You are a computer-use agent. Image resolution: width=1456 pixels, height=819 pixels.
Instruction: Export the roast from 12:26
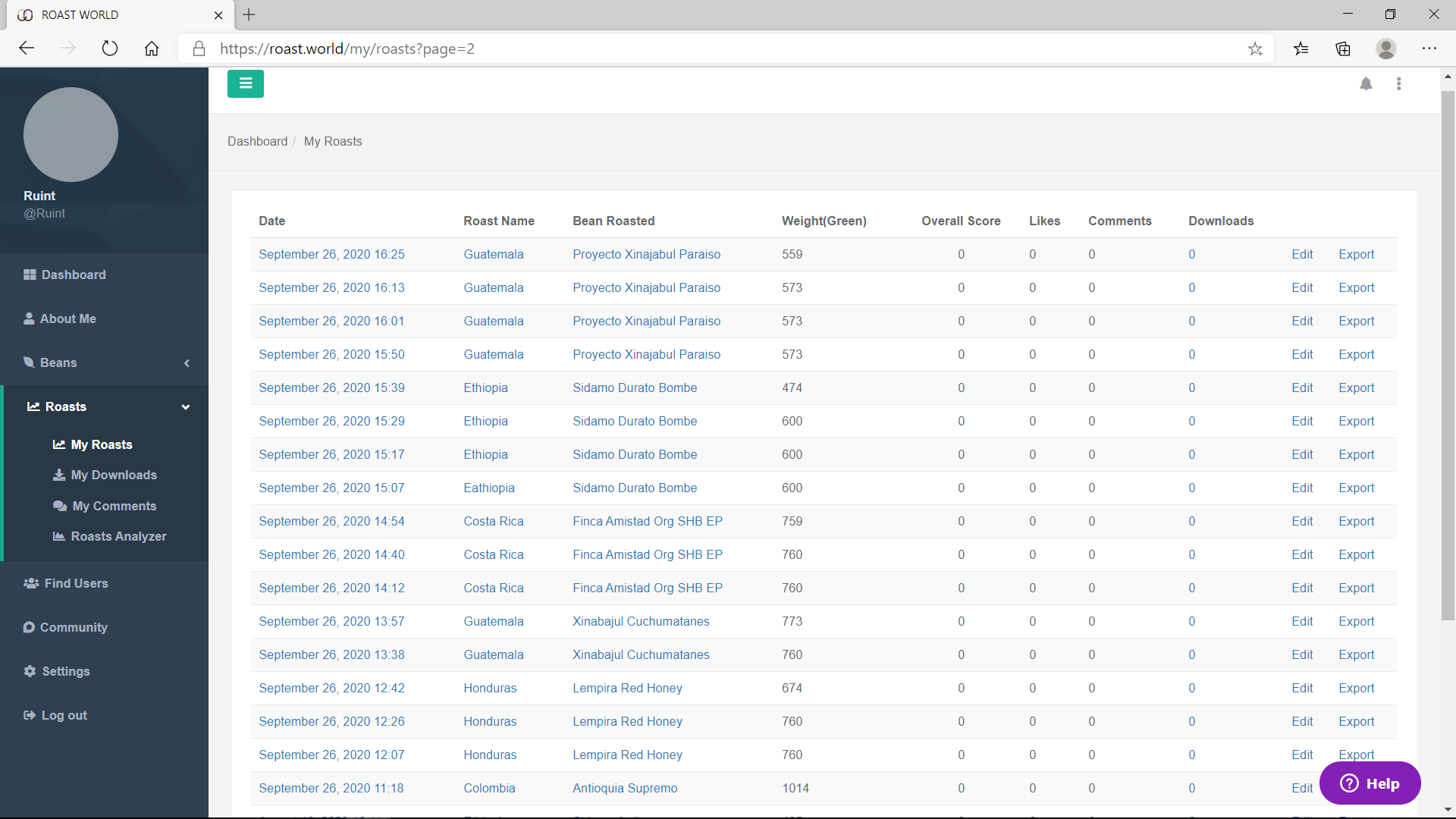tap(1356, 721)
